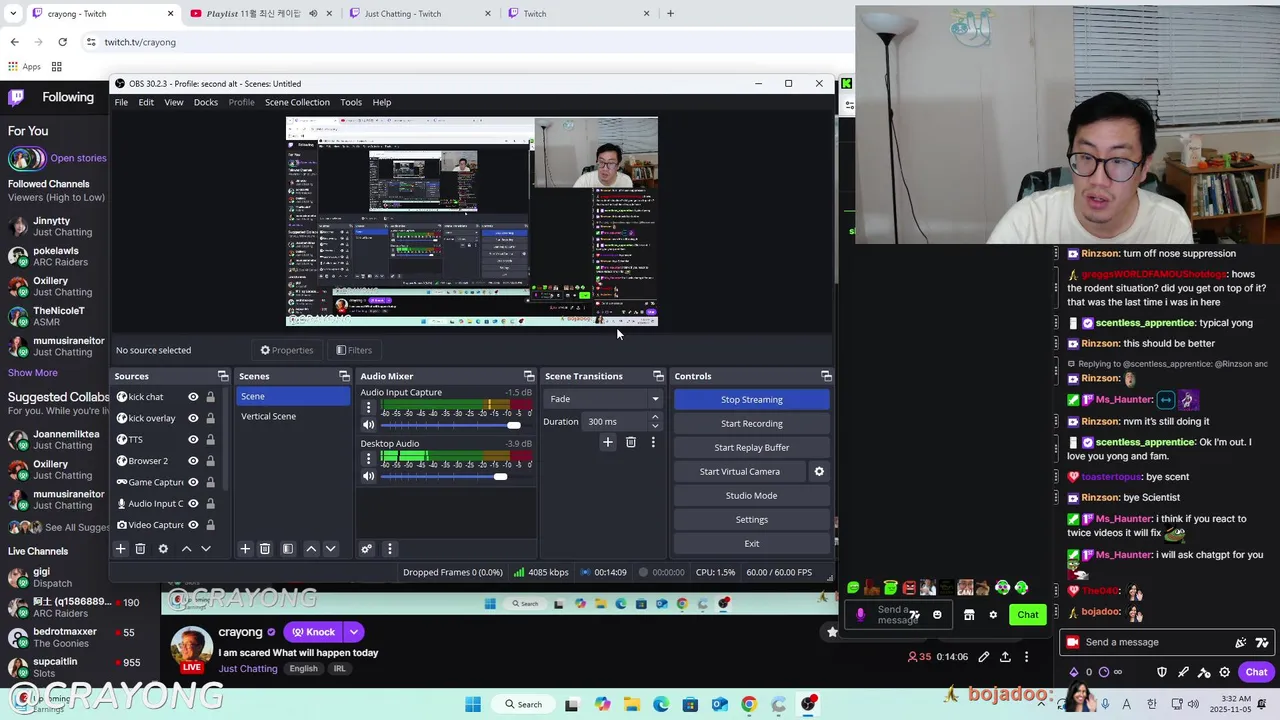Float the Scenes dock with popout icon
The width and height of the screenshot is (1280, 720).
tap(344, 376)
